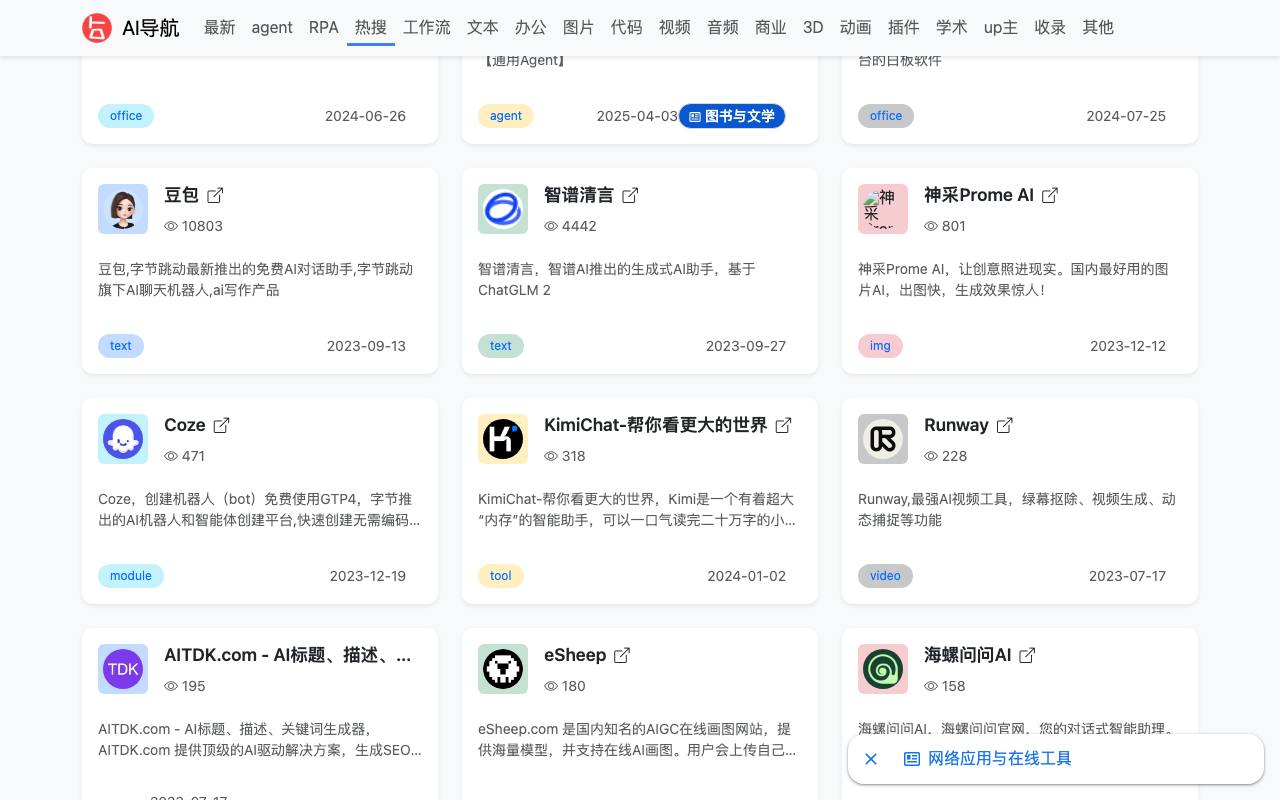1280x800 pixels.
Task: Click the 豆包 view count 10803
Action: tap(194, 226)
